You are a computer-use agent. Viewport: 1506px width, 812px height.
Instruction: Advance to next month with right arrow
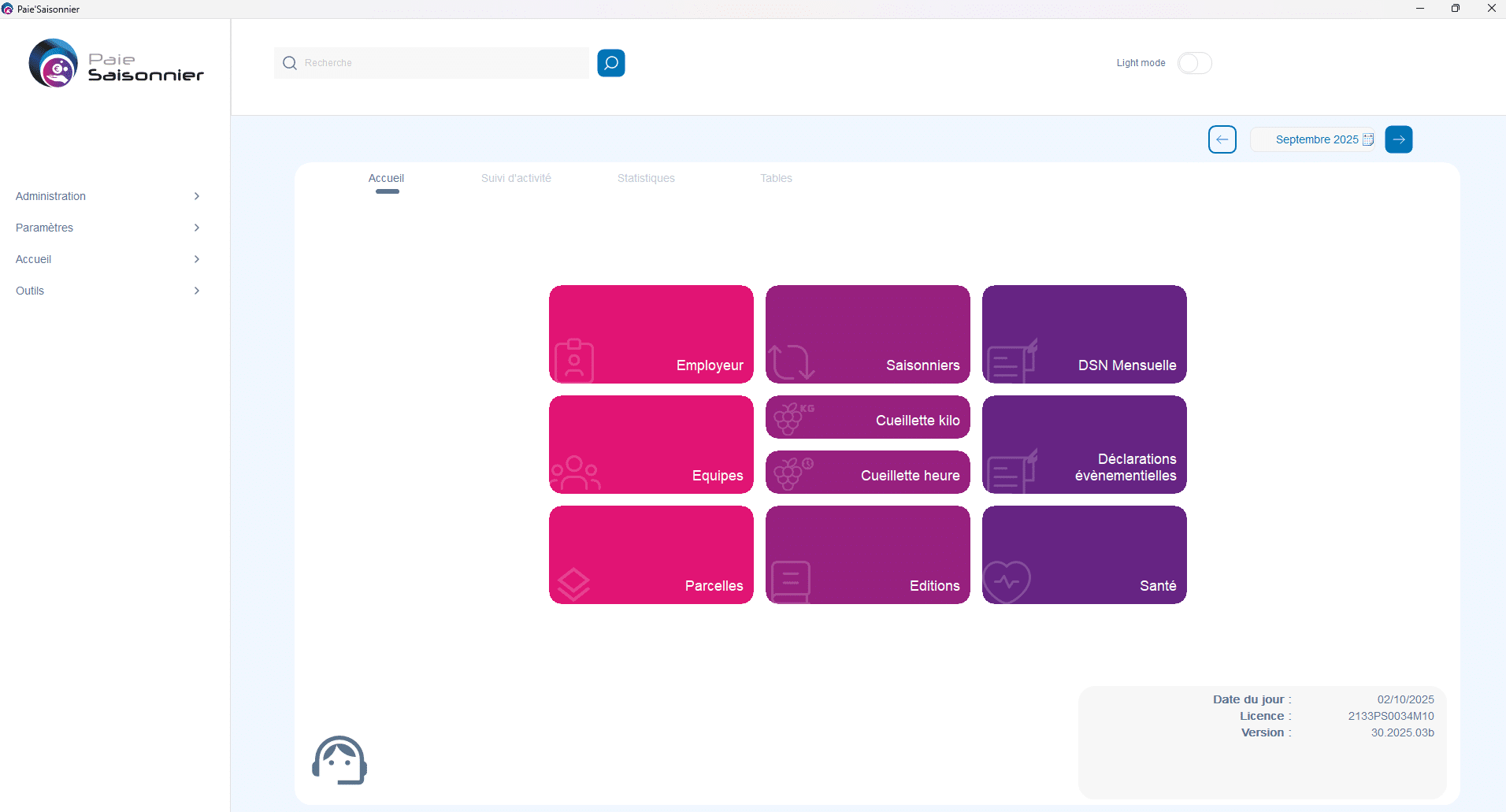pos(1398,139)
